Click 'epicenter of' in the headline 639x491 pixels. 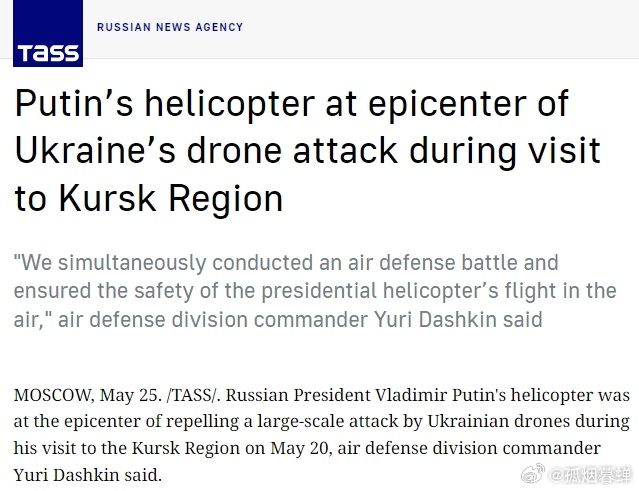(468, 104)
